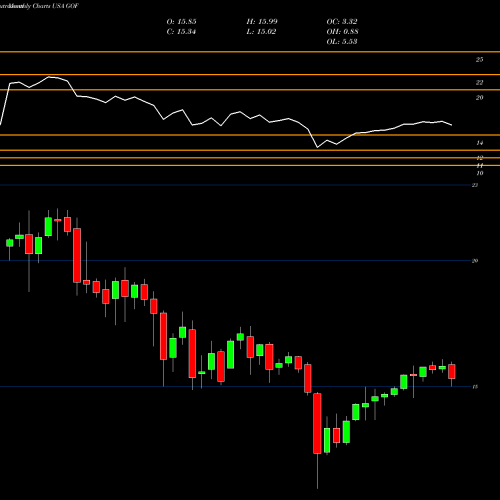Select the close value 'C: 15.34'
The height and width of the screenshot is (500, 500).
[x=181, y=32]
